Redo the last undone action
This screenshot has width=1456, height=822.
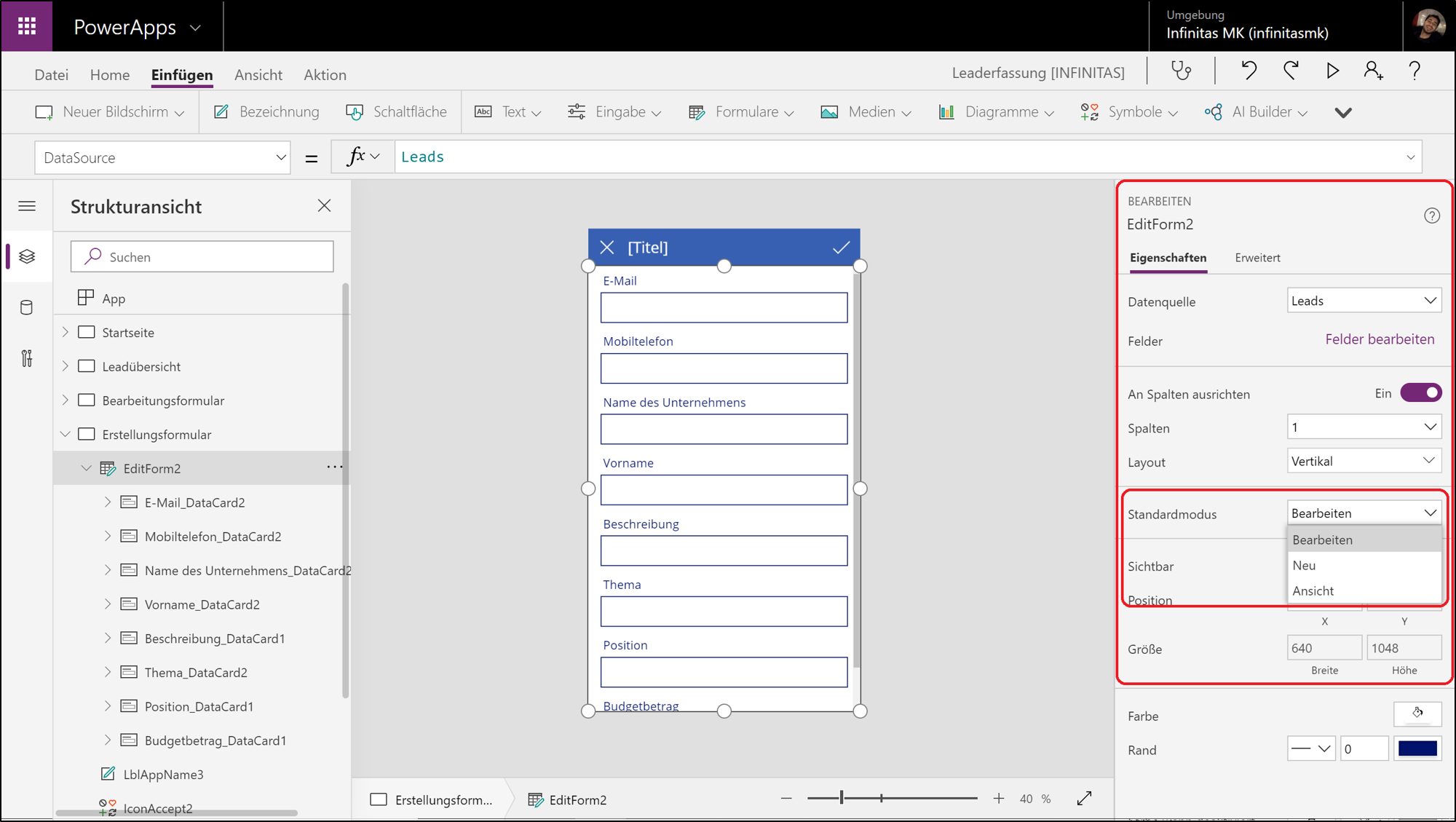(x=1290, y=71)
